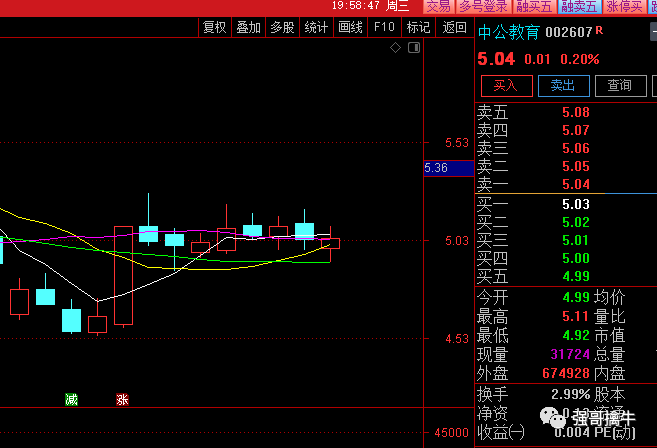Select the 卖一 price 5.04
This screenshot has height=448, width=657.
coord(576,184)
